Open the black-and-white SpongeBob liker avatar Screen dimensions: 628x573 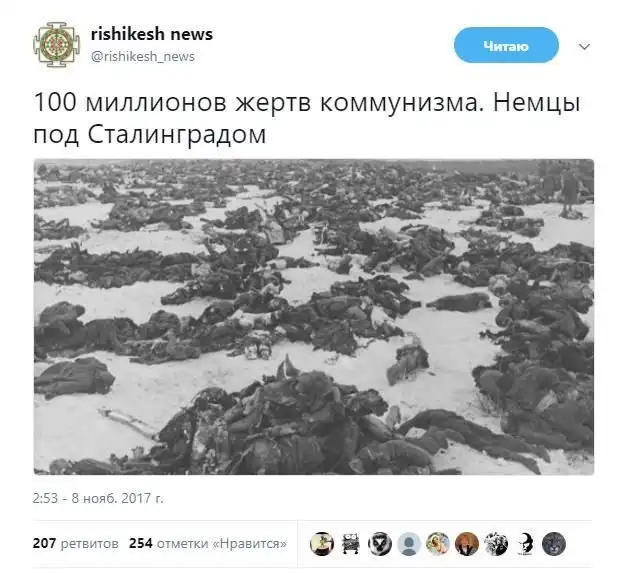351,544
